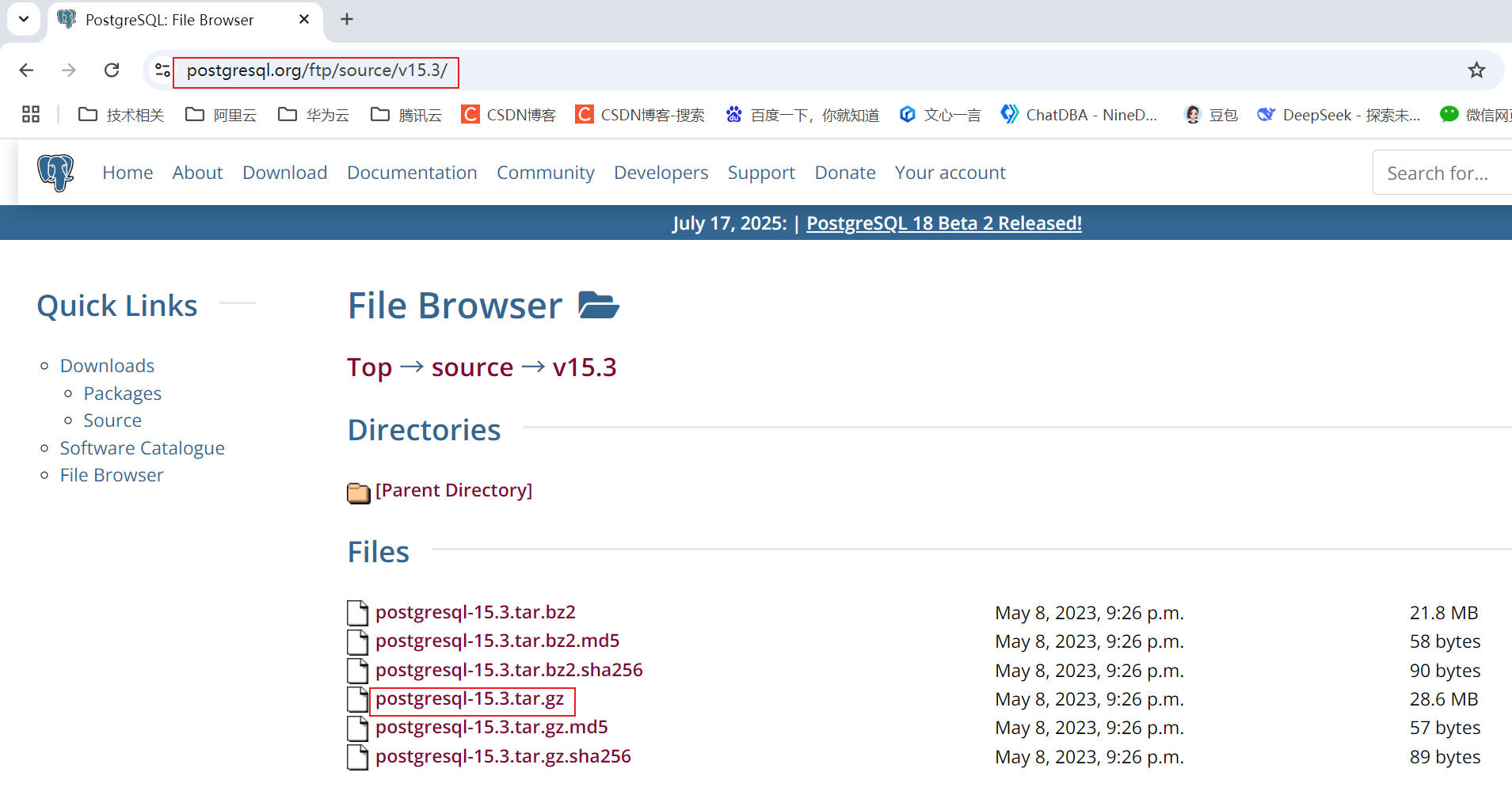Image resolution: width=1512 pixels, height=795 pixels.
Task: Open the Documentation navigation item
Action: click(412, 173)
